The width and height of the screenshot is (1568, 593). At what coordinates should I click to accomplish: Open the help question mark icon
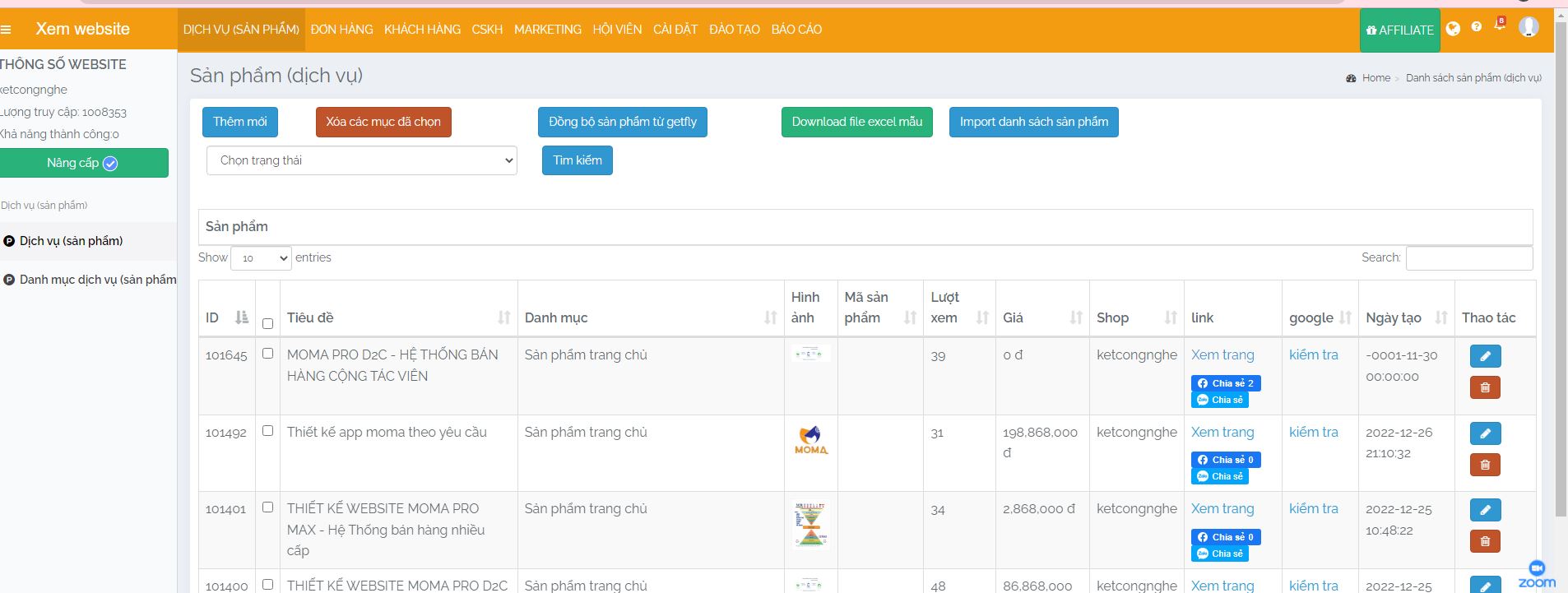point(1477,27)
